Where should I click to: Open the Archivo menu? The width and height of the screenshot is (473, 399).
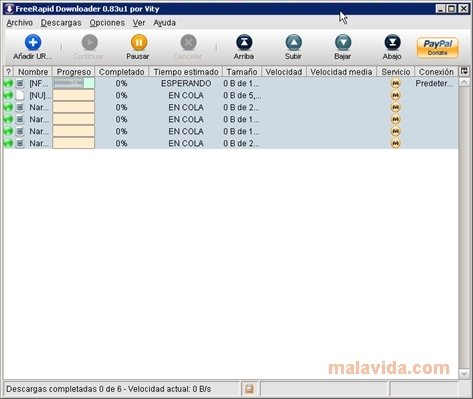click(x=20, y=23)
